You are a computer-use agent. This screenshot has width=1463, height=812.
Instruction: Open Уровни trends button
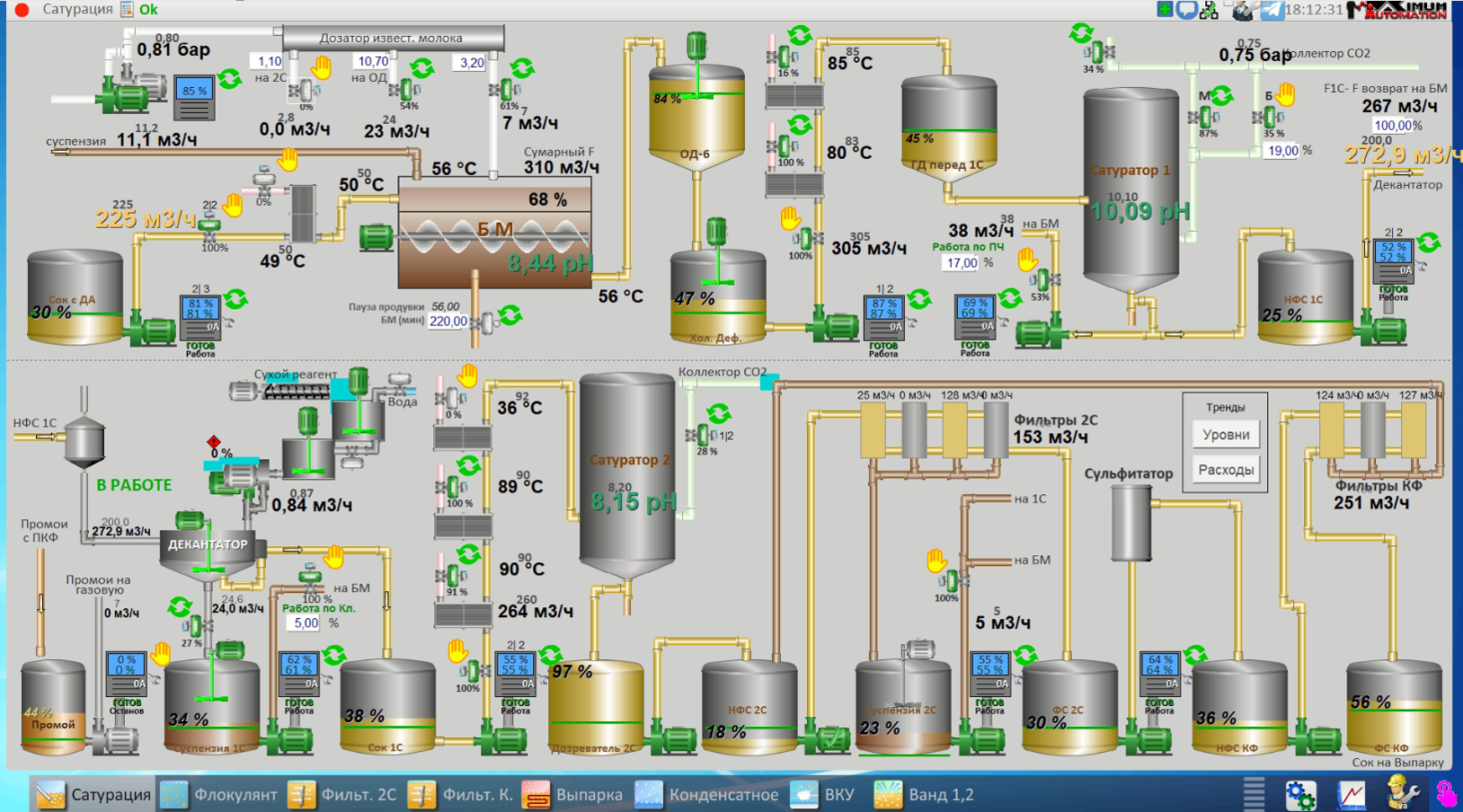point(1226,435)
